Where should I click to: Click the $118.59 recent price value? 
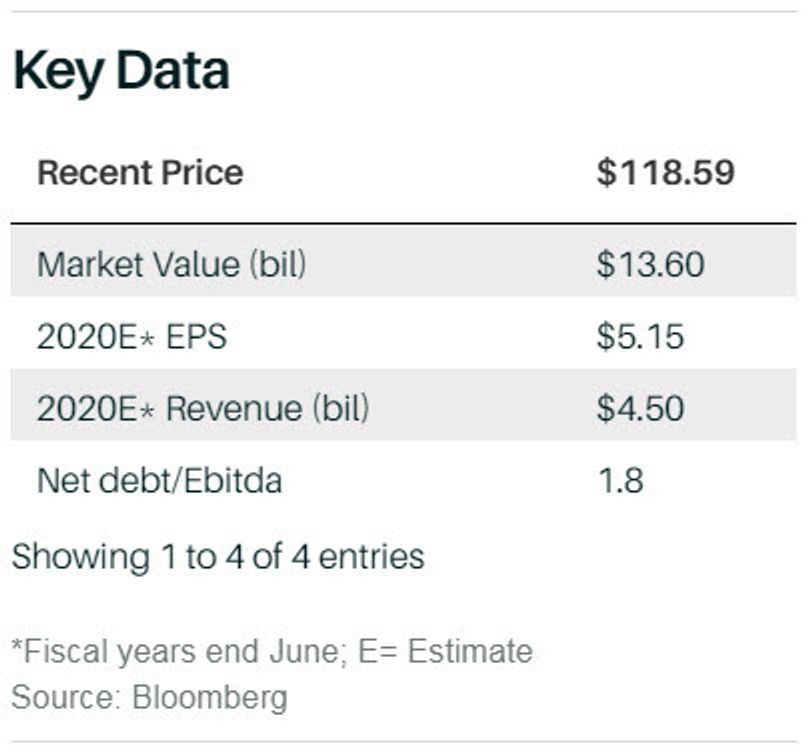point(665,173)
